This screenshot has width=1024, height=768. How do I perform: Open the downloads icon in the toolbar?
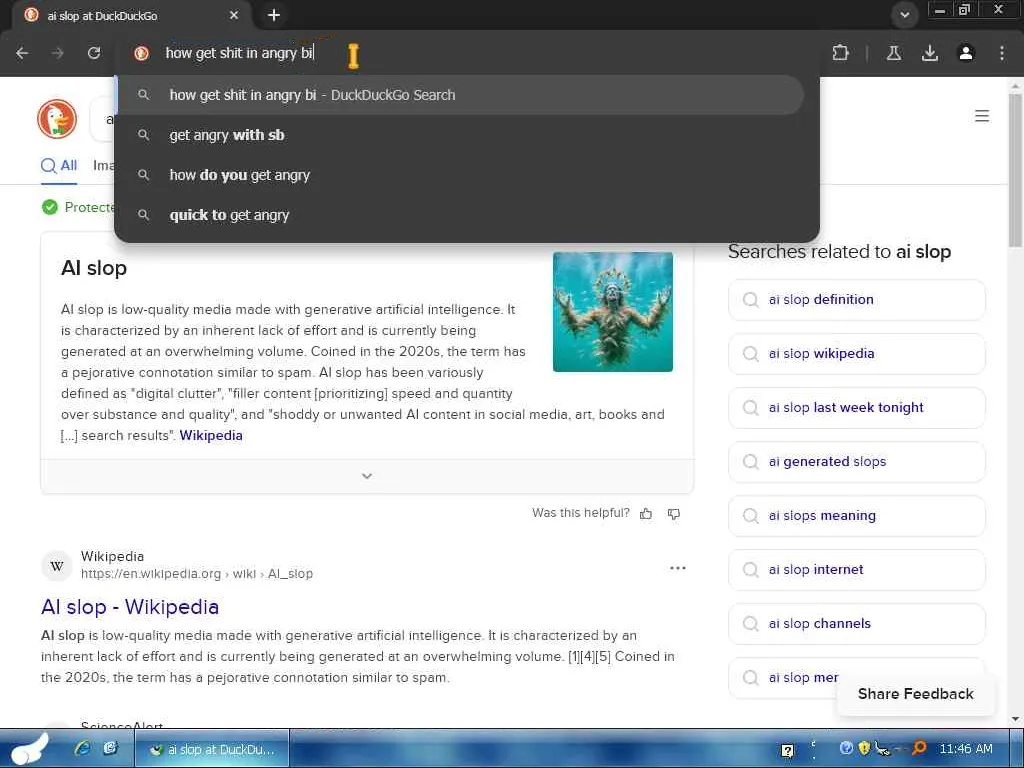click(x=930, y=53)
